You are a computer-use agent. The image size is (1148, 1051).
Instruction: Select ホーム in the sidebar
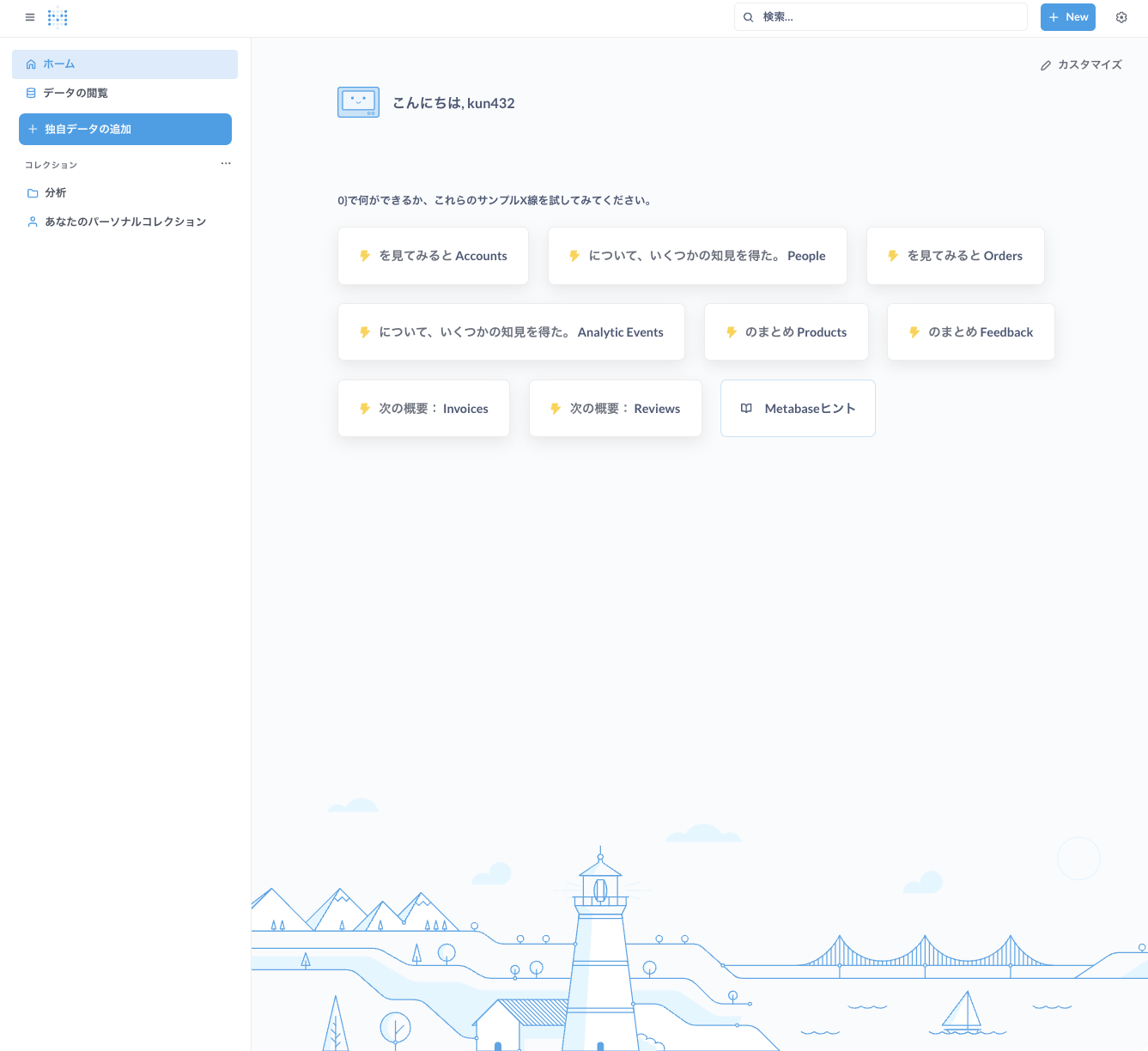click(125, 64)
